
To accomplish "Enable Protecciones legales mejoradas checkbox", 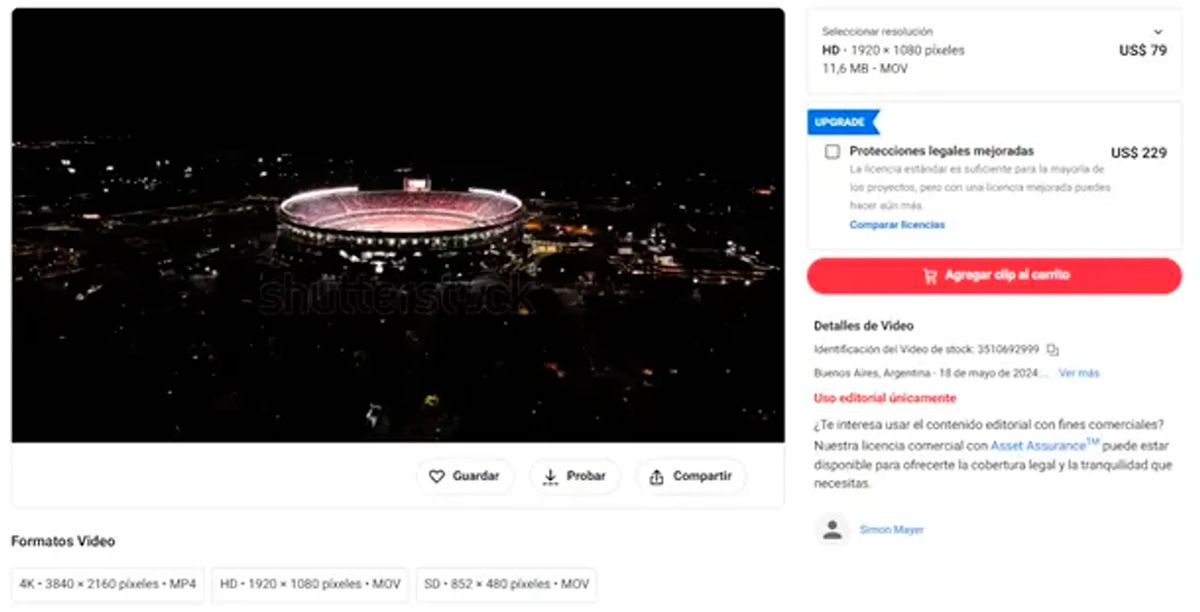I will click(832, 152).
